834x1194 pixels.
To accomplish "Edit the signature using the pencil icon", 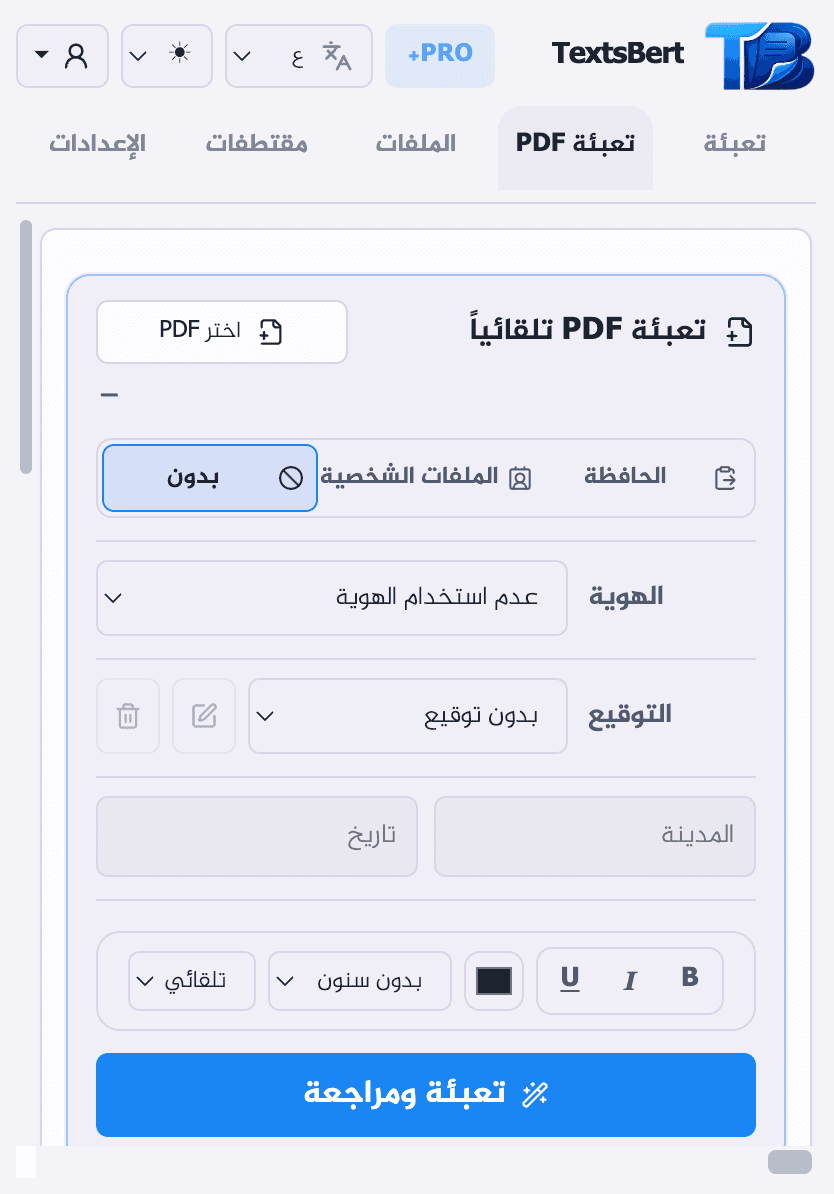I will [203, 716].
